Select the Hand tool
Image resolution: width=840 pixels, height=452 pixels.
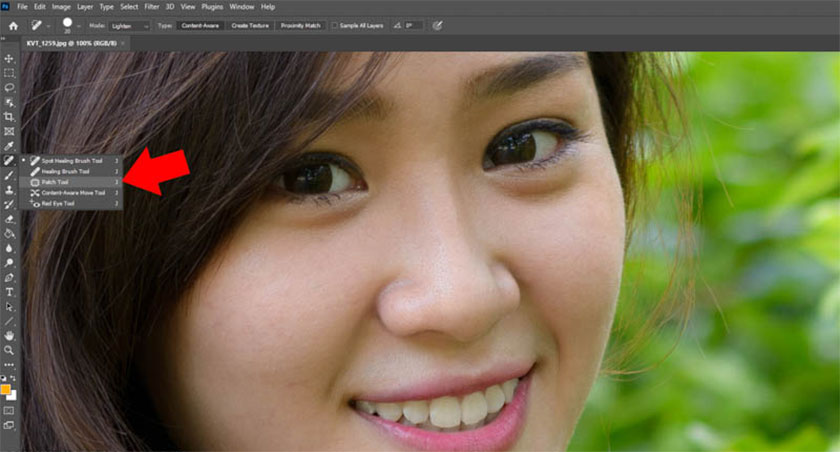point(9,336)
